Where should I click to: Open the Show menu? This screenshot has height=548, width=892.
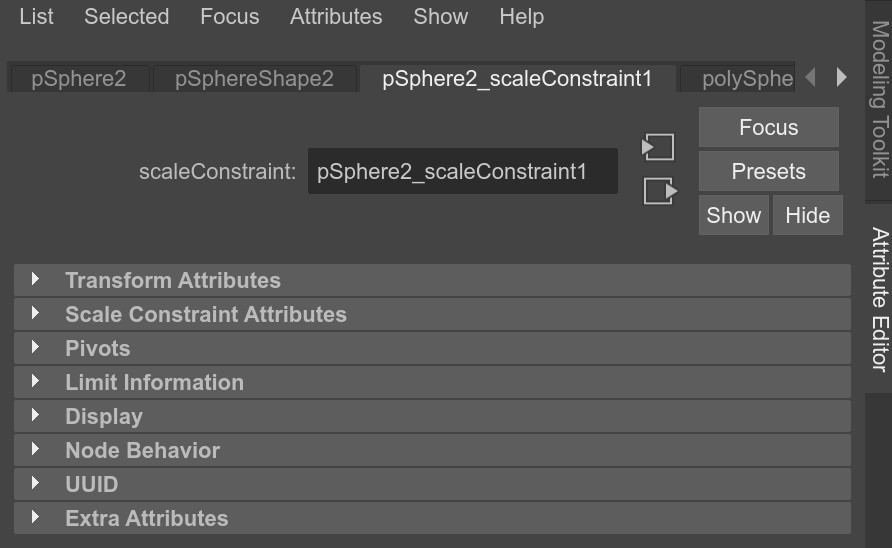click(x=441, y=17)
